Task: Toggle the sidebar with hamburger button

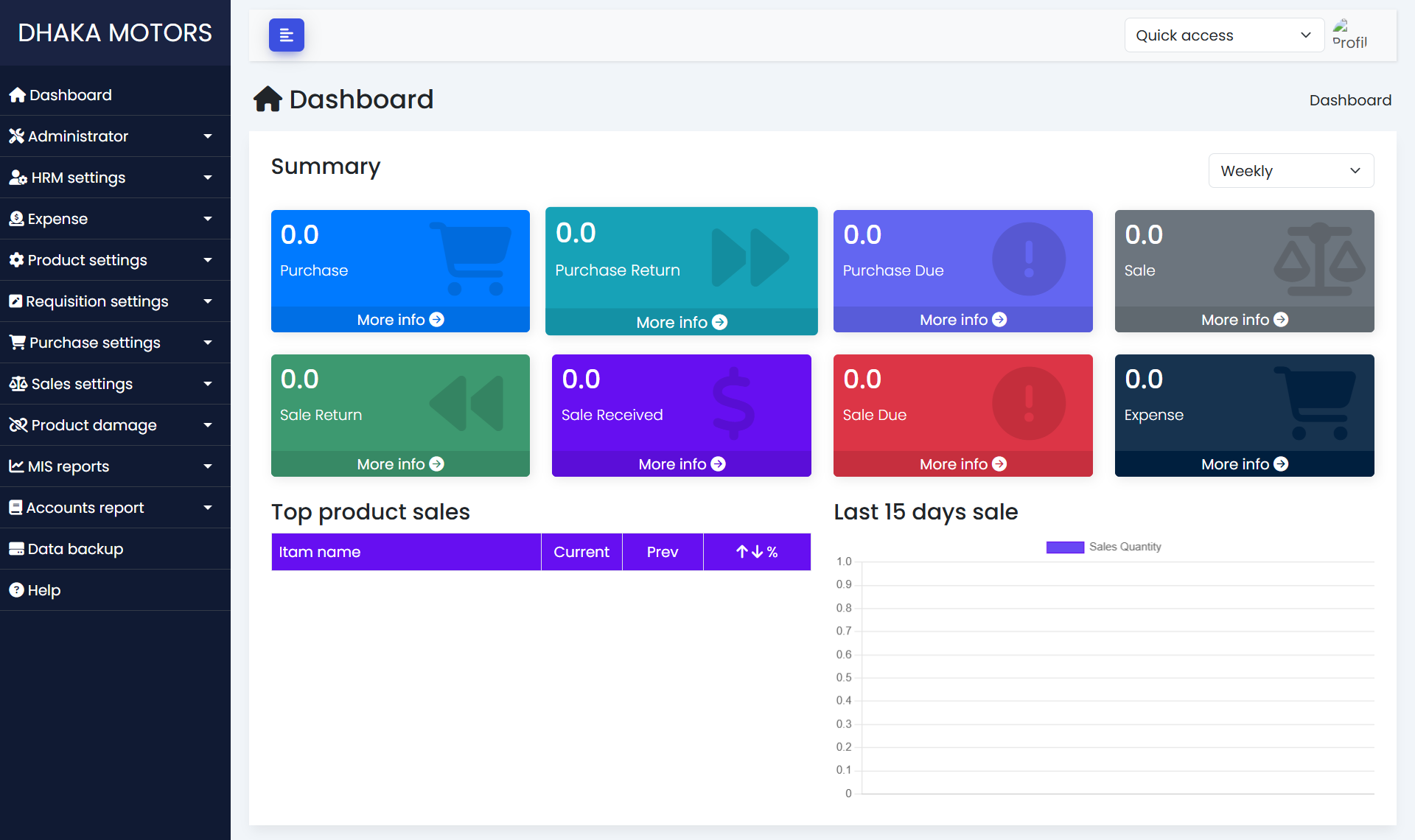Action: [286, 35]
